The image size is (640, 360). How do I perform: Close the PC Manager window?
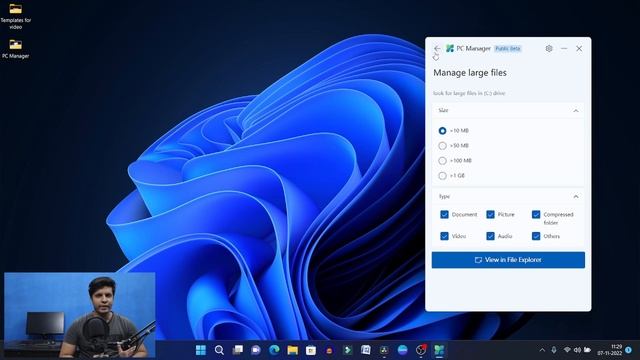(579, 49)
